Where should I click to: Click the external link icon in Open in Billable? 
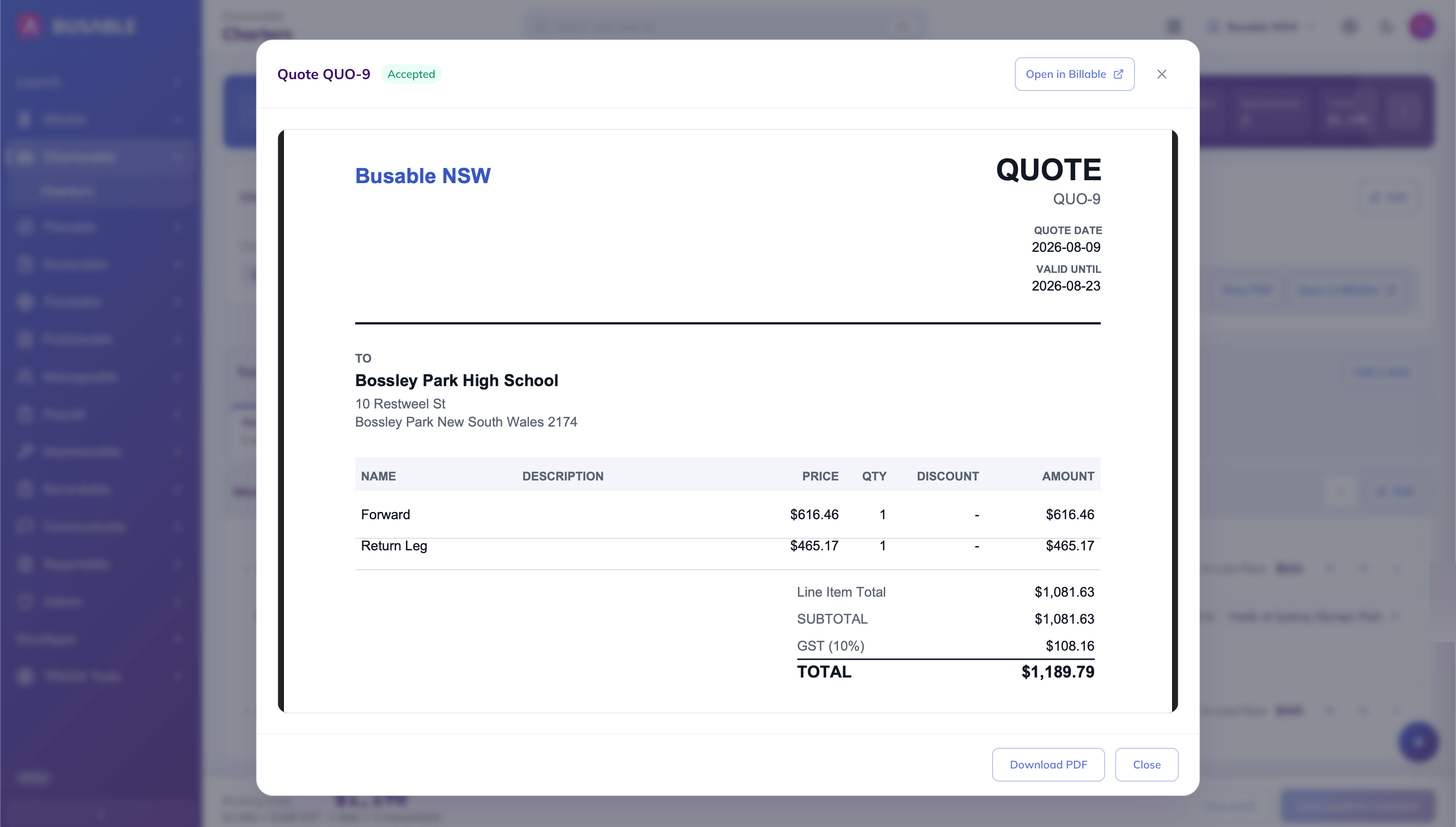tap(1118, 74)
